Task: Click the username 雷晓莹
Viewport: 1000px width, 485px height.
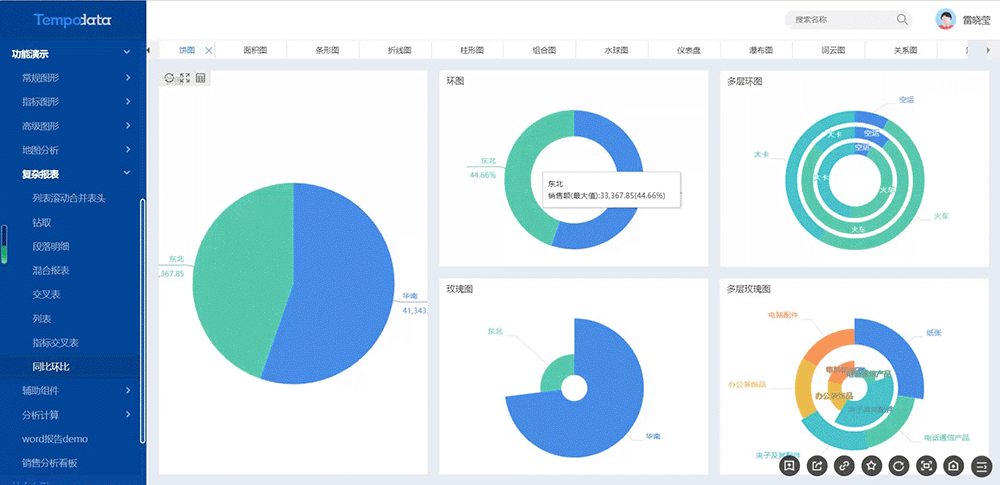Action: point(976,20)
